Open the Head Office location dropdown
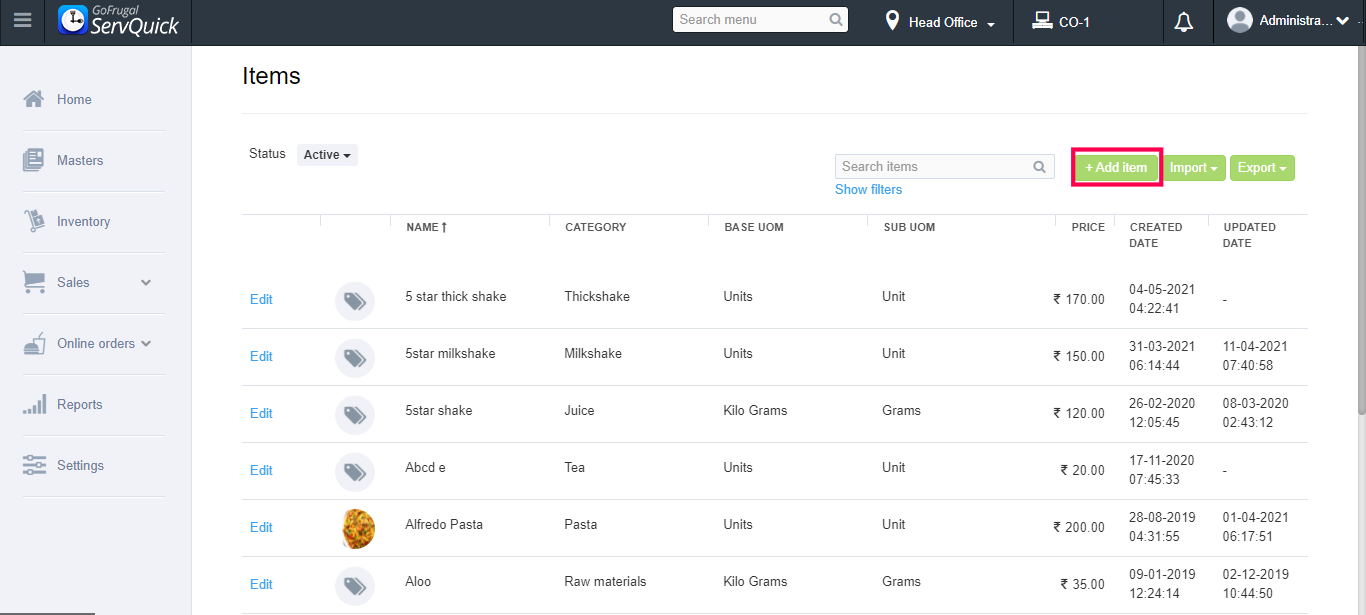Viewport: 1366px width, 615px height. [x=942, y=22]
